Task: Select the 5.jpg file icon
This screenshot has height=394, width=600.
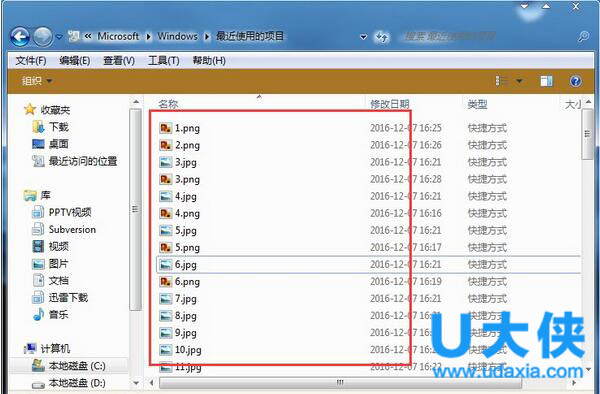Action: pyautogui.click(x=166, y=231)
